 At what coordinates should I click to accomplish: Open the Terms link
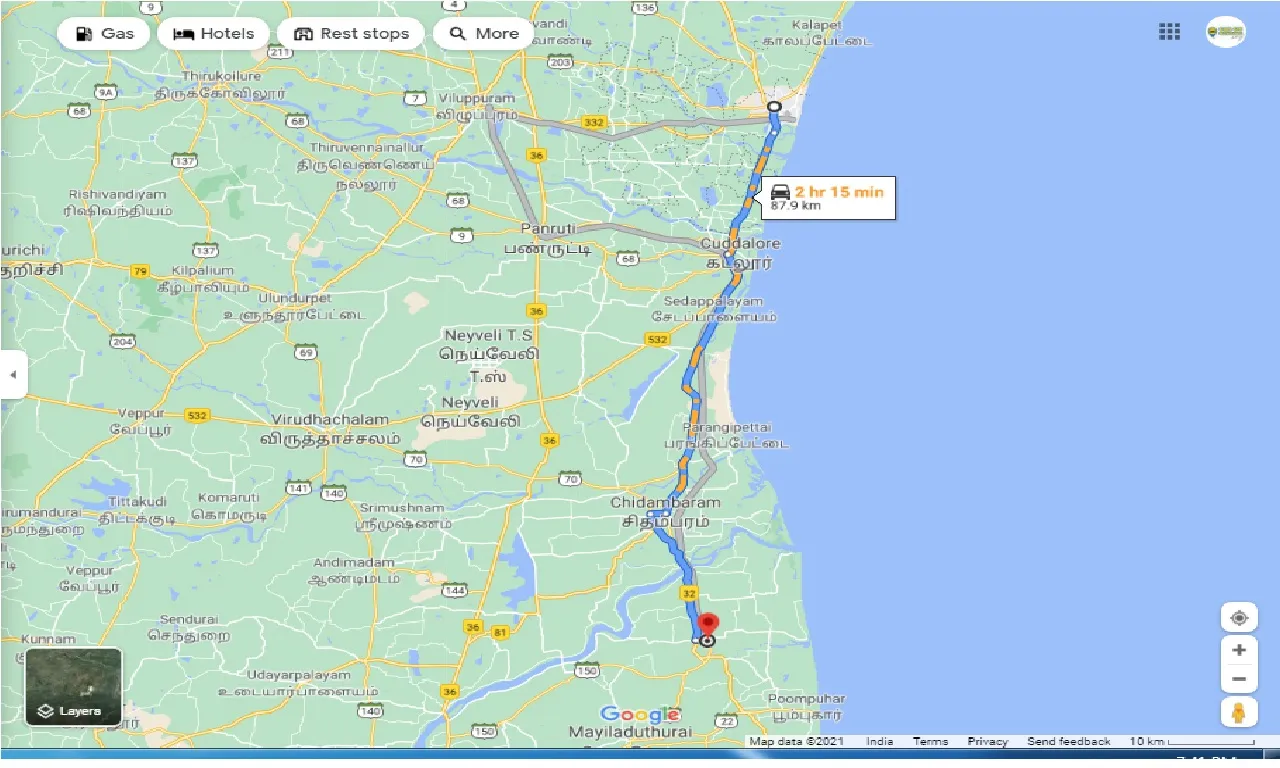930,742
